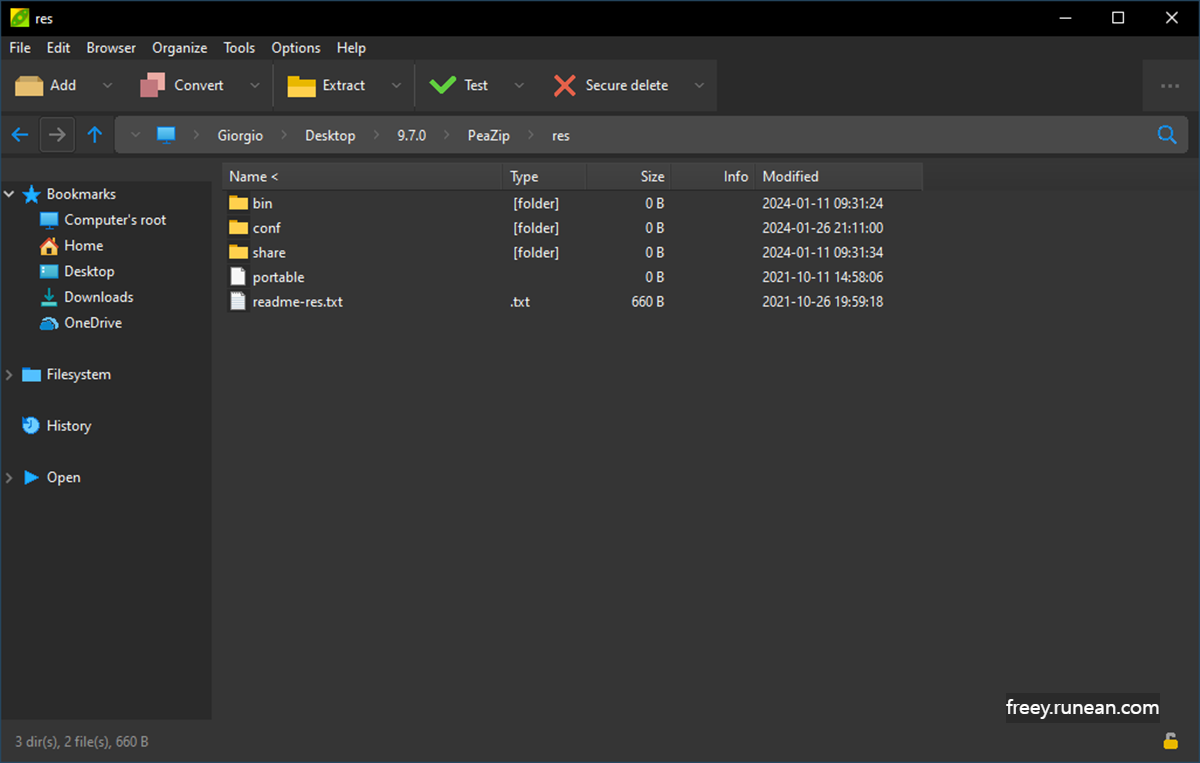Viewport: 1200px width, 763px height.
Task: Navigate to 9.7.0 in breadcrumb
Action: click(x=411, y=136)
